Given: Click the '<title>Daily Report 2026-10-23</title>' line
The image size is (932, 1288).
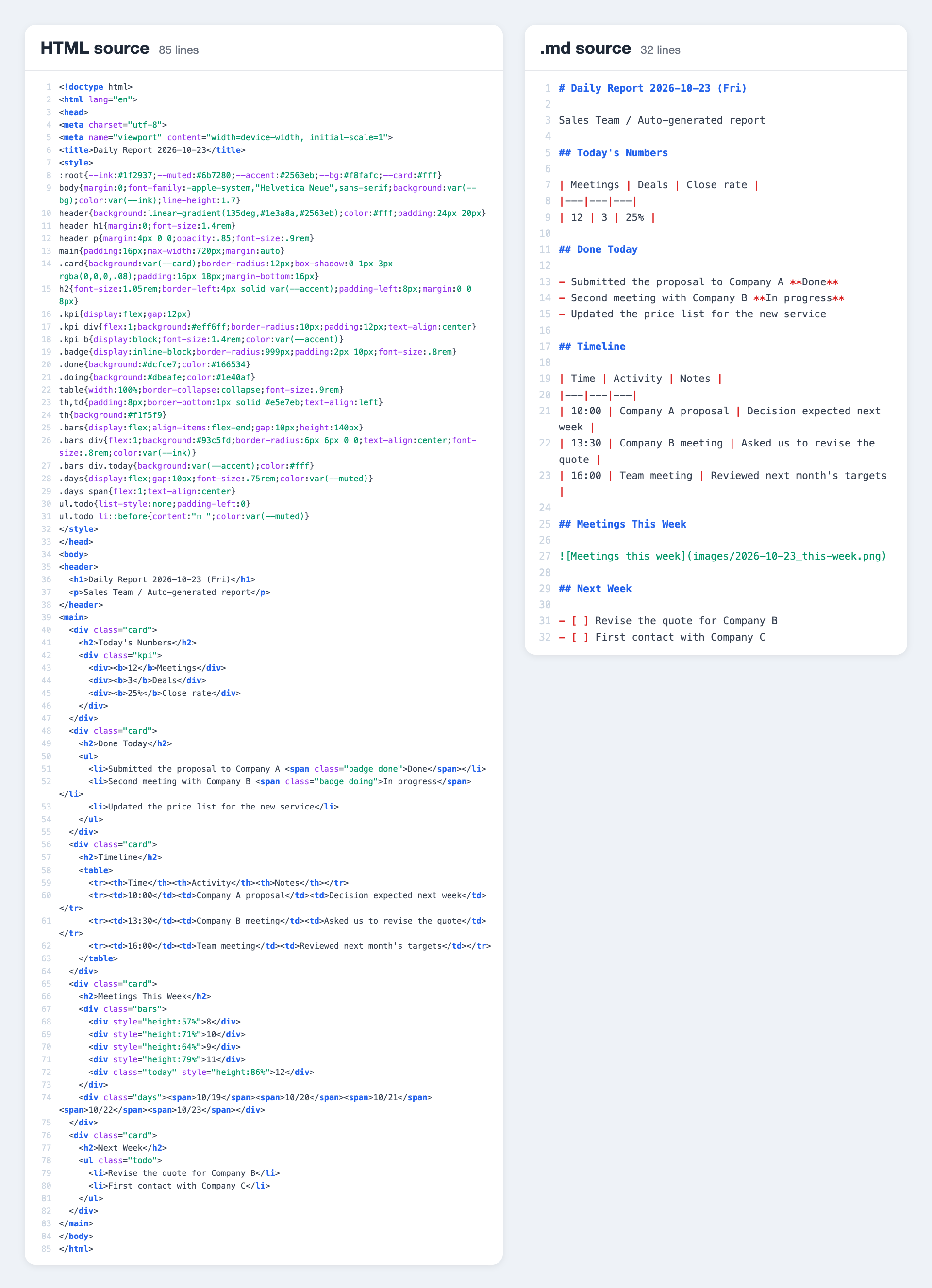Looking at the screenshot, I should tap(152, 150).
